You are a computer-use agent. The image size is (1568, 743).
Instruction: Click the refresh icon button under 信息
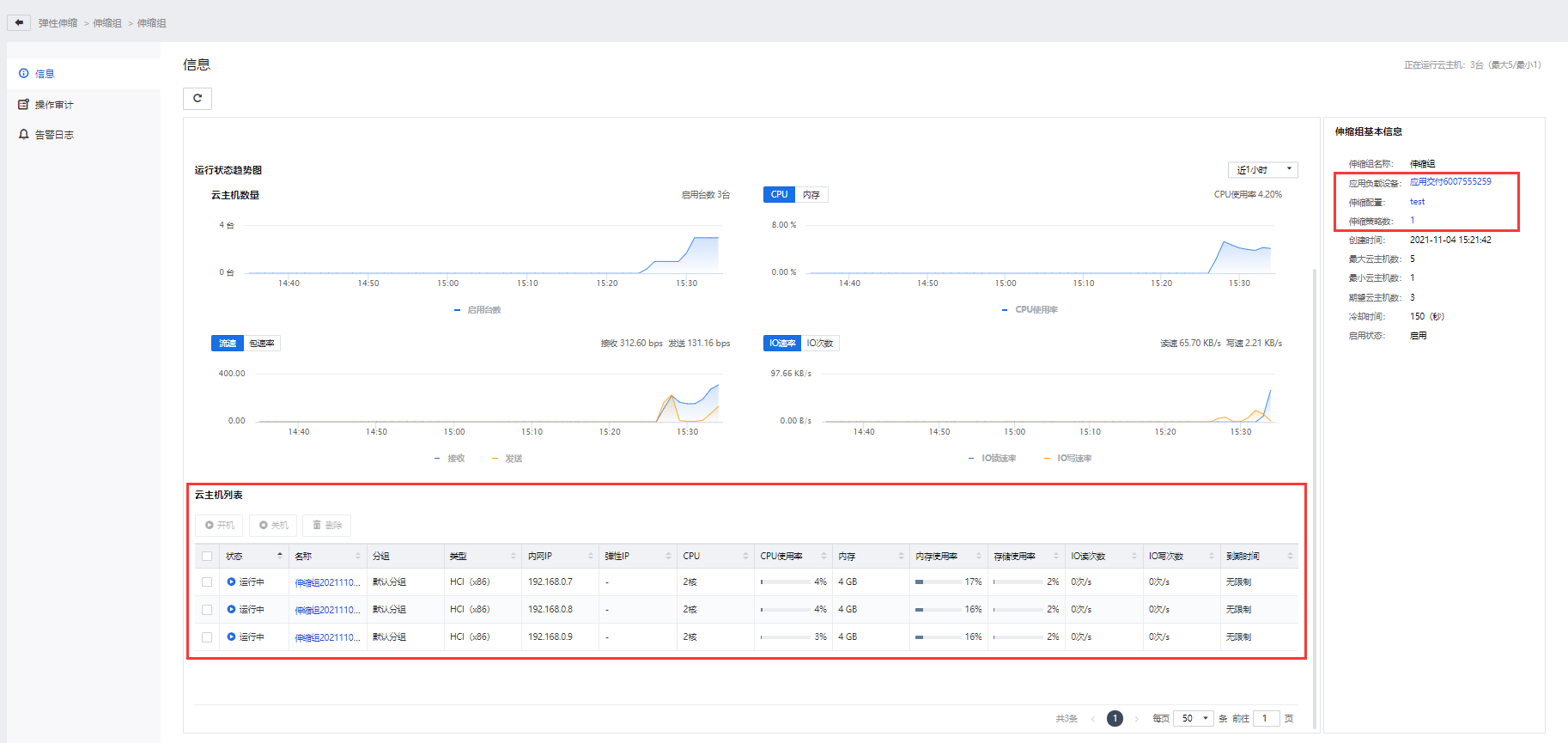click(198, 98)
